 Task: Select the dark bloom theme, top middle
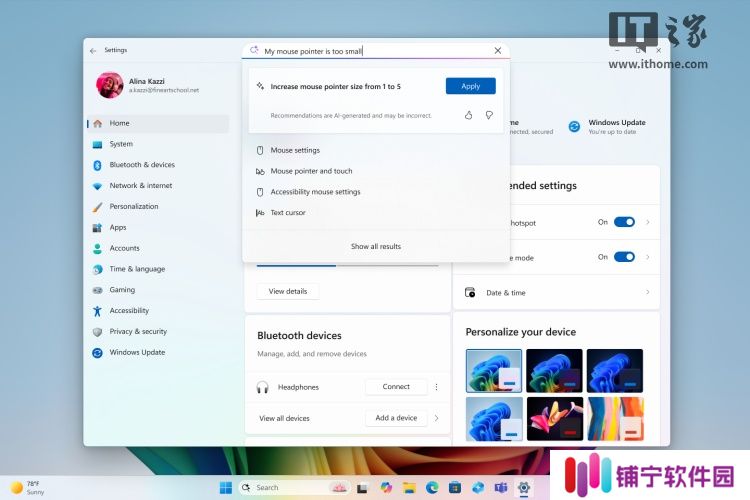pyautogui.click(x=554, y=371)
